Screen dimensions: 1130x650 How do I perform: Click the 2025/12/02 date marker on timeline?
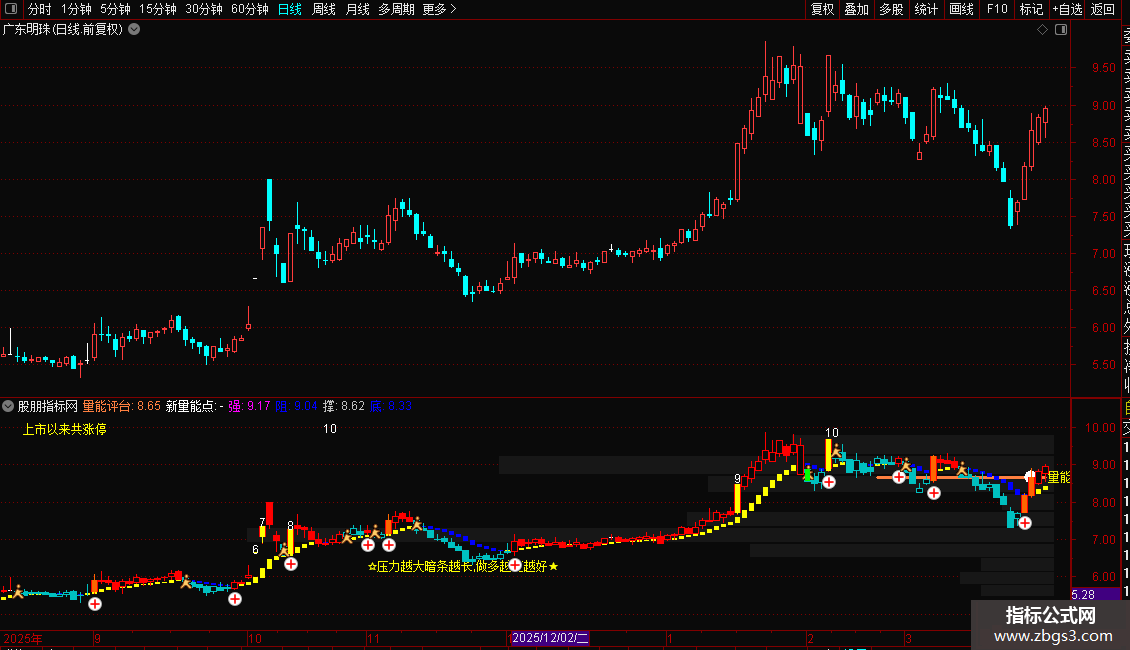pyautogui.click(x=550, y=638)
